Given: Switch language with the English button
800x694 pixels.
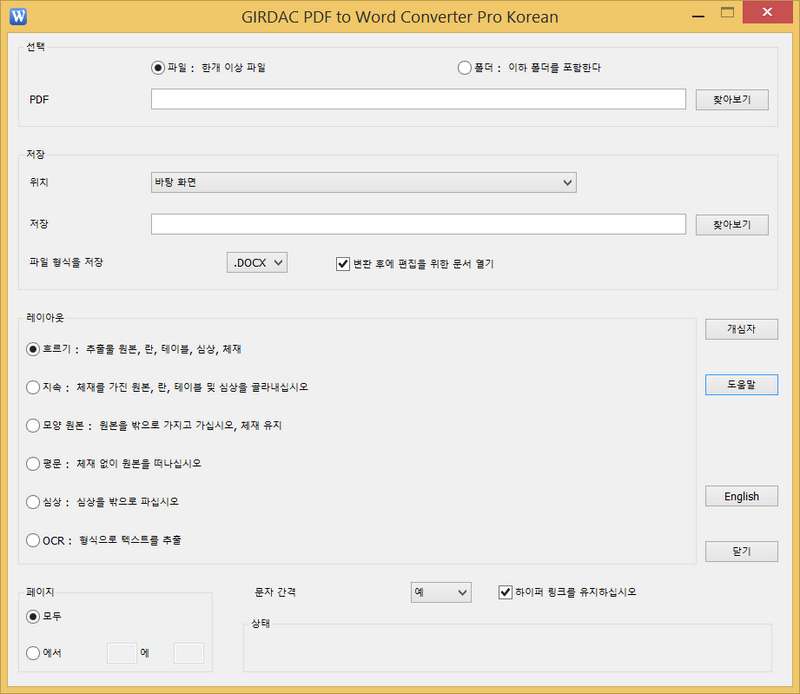Looking at the screenshot, I should click(741, 496).
